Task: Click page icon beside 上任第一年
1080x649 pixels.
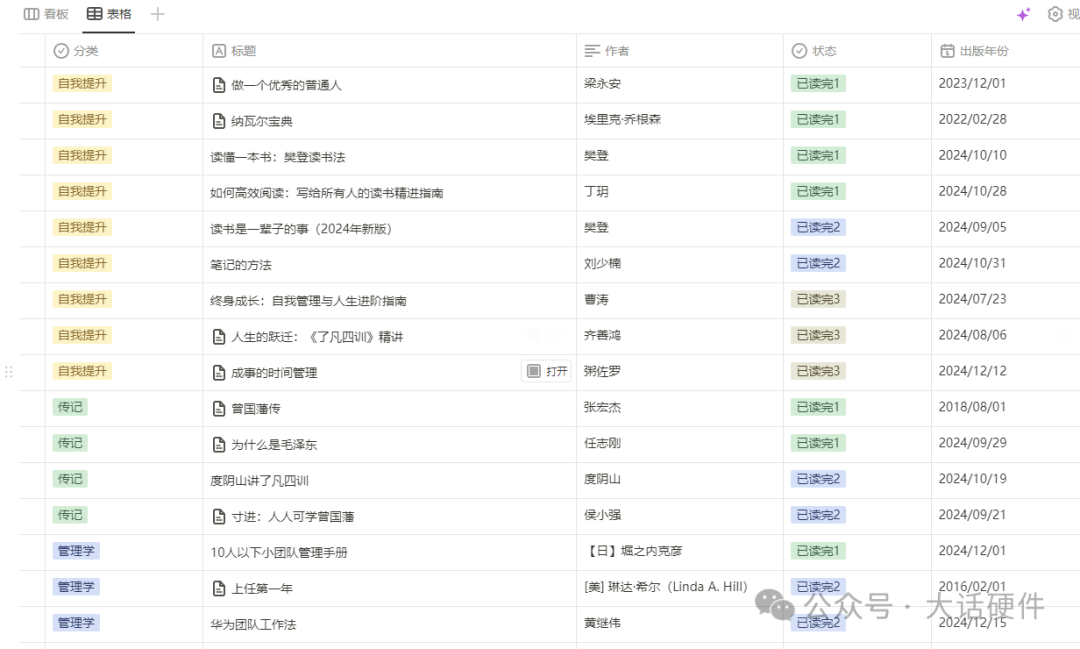Action: [x=219, y=588]
